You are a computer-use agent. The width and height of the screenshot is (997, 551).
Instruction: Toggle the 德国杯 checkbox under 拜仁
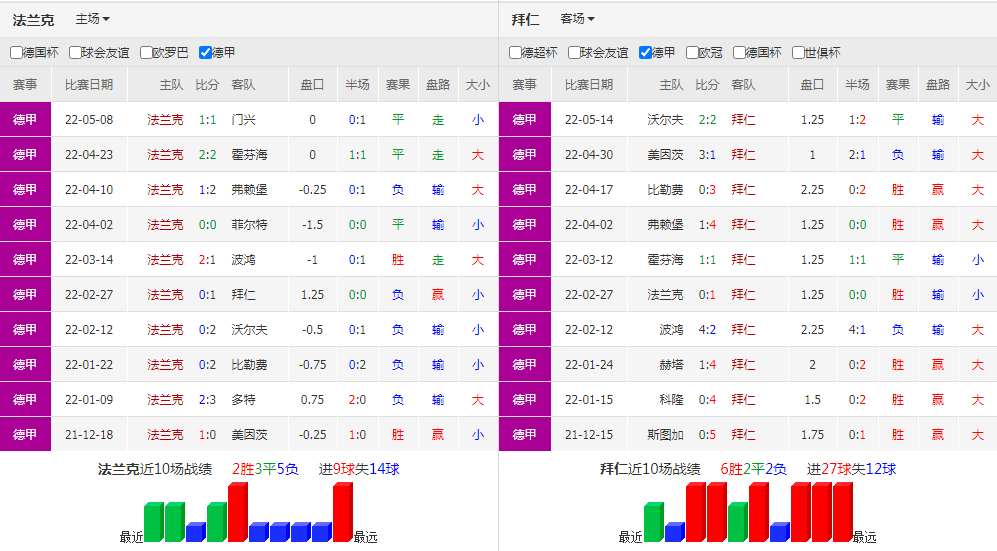coord(739,53)
